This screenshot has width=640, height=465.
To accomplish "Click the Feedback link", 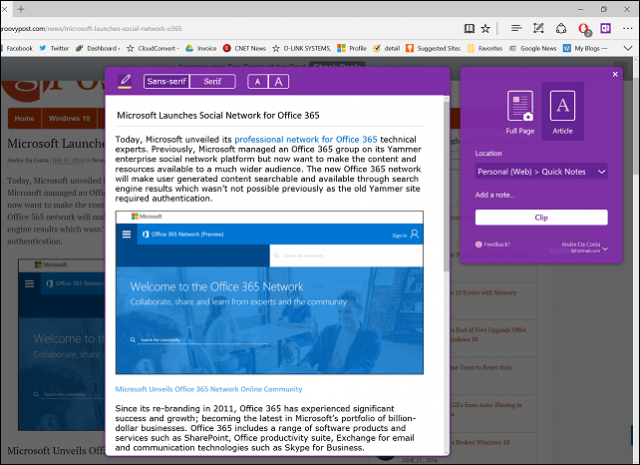I will [493, 244].
